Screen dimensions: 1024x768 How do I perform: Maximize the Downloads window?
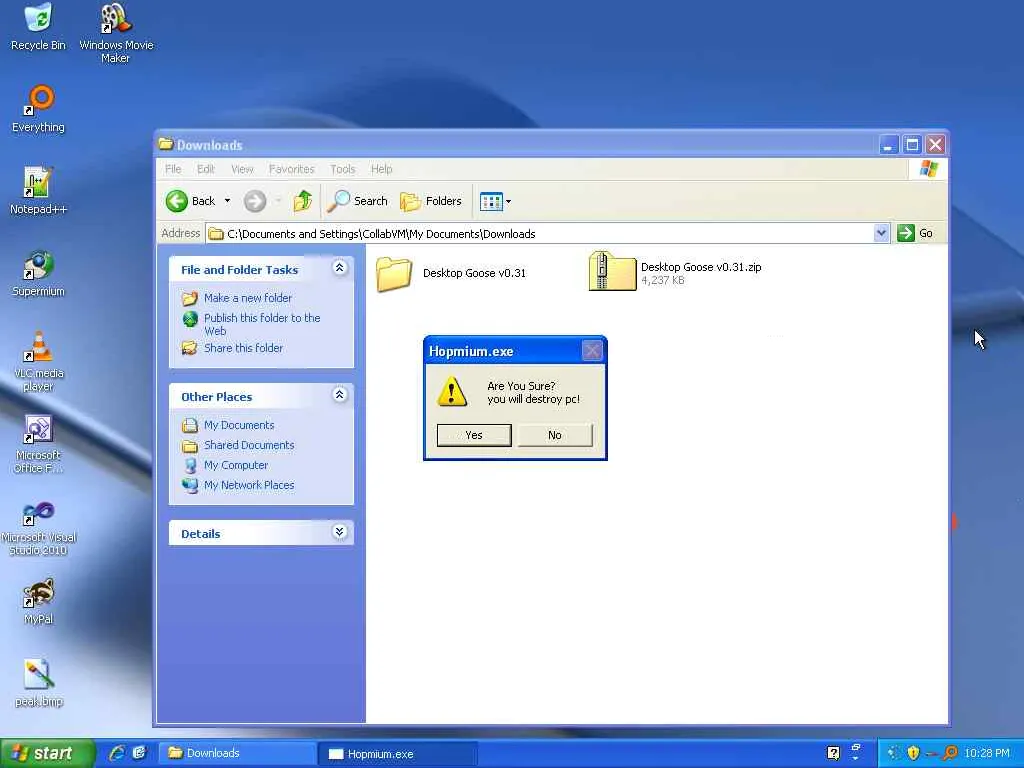coord(912,145)
